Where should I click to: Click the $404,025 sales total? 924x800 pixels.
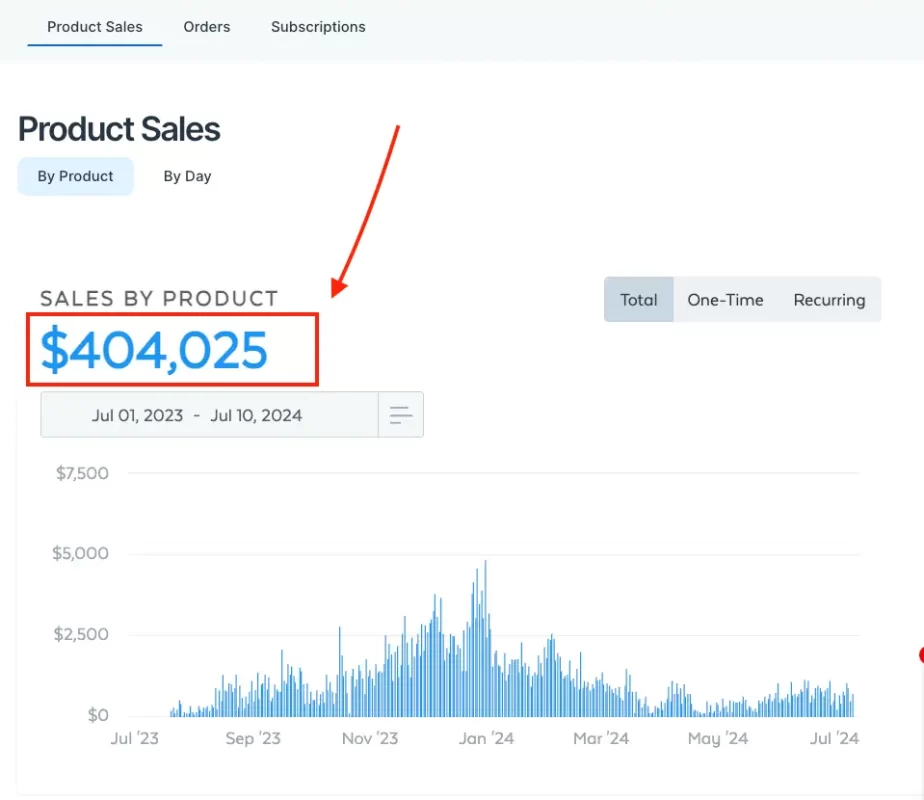pyautogui.click(x=154, y=350)
